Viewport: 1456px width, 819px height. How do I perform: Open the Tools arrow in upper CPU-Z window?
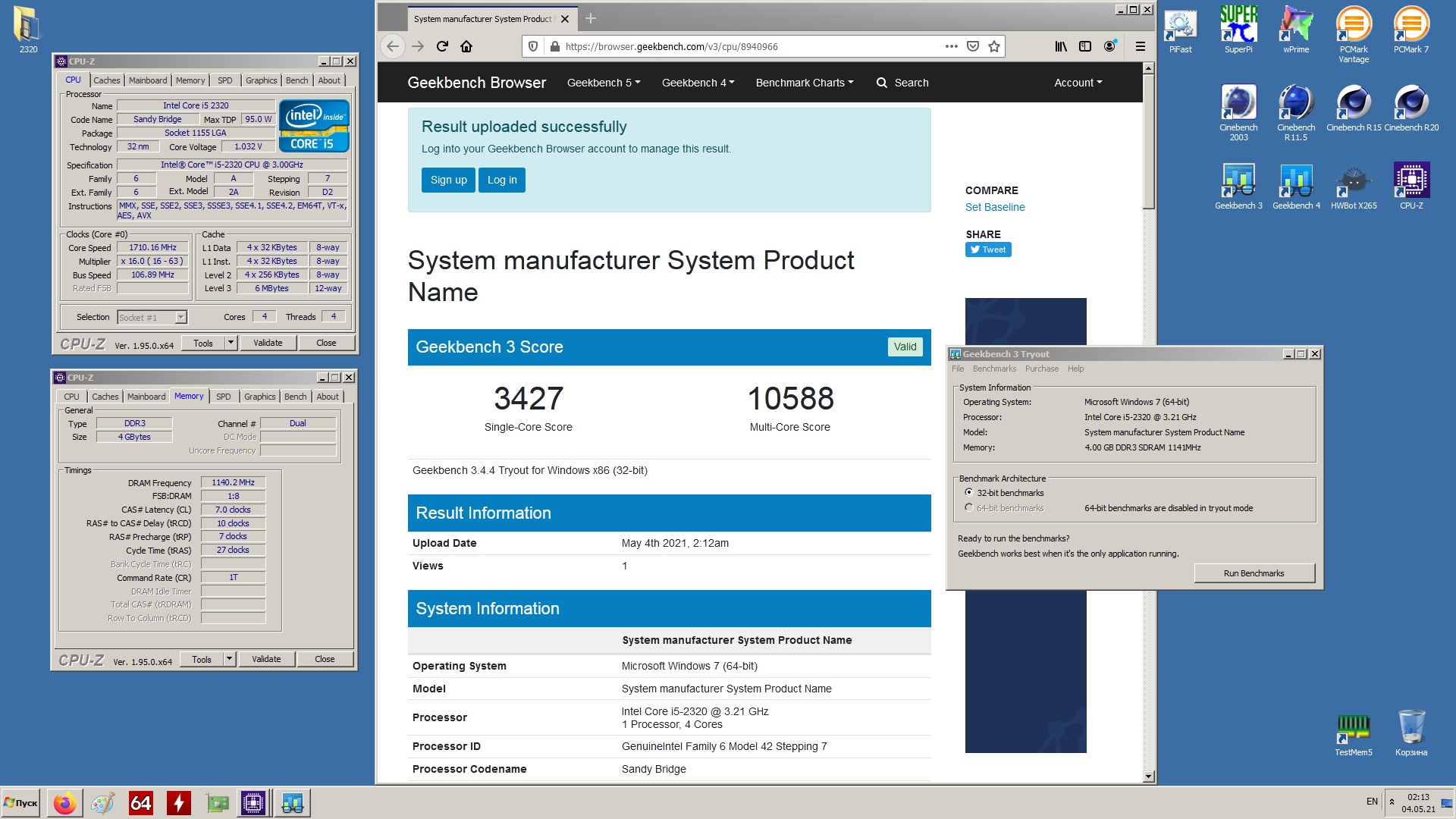click(x=231, y=343)
